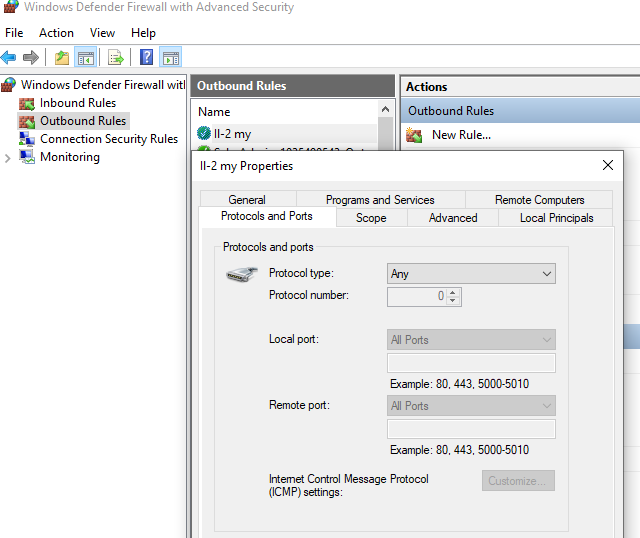Open the View menu
Image resolution: width=640 pixels, height=538 pixels.
[102, 33]
